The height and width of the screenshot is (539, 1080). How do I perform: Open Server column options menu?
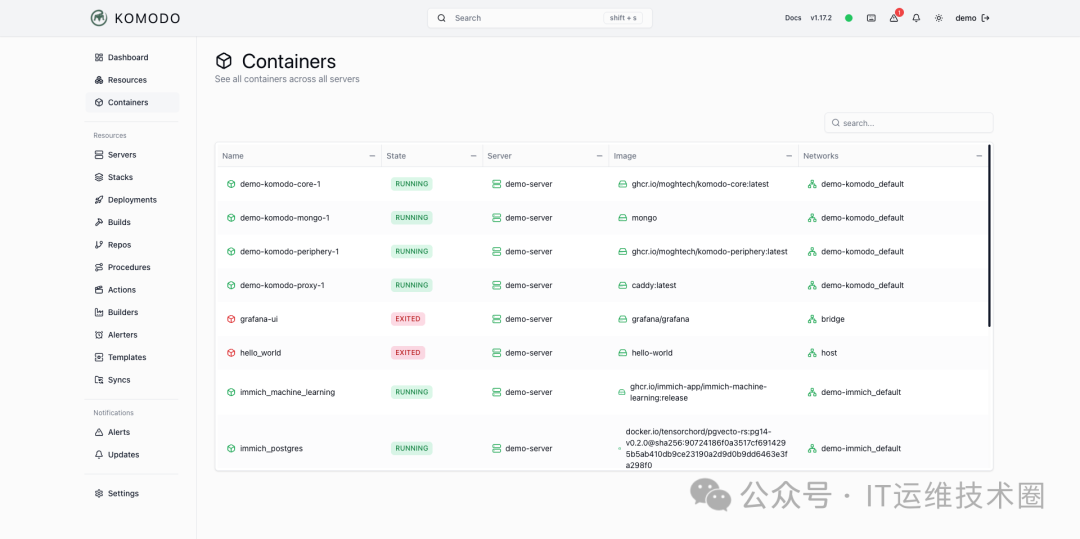pyautogui.click(x=600, y=156)
